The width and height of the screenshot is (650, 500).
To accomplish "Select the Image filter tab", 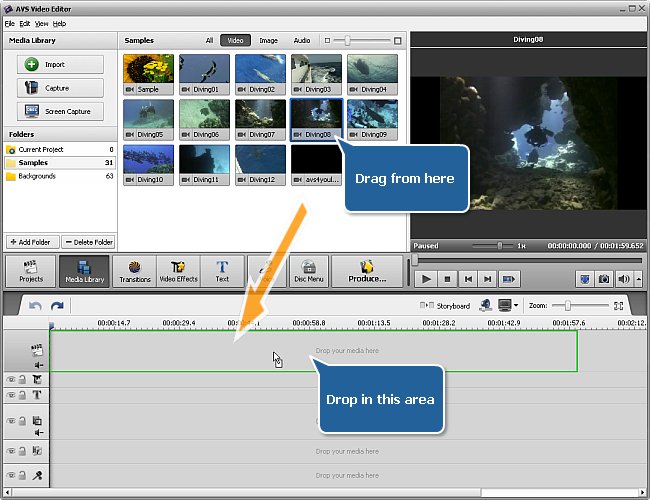I will (x=269, y=40).
